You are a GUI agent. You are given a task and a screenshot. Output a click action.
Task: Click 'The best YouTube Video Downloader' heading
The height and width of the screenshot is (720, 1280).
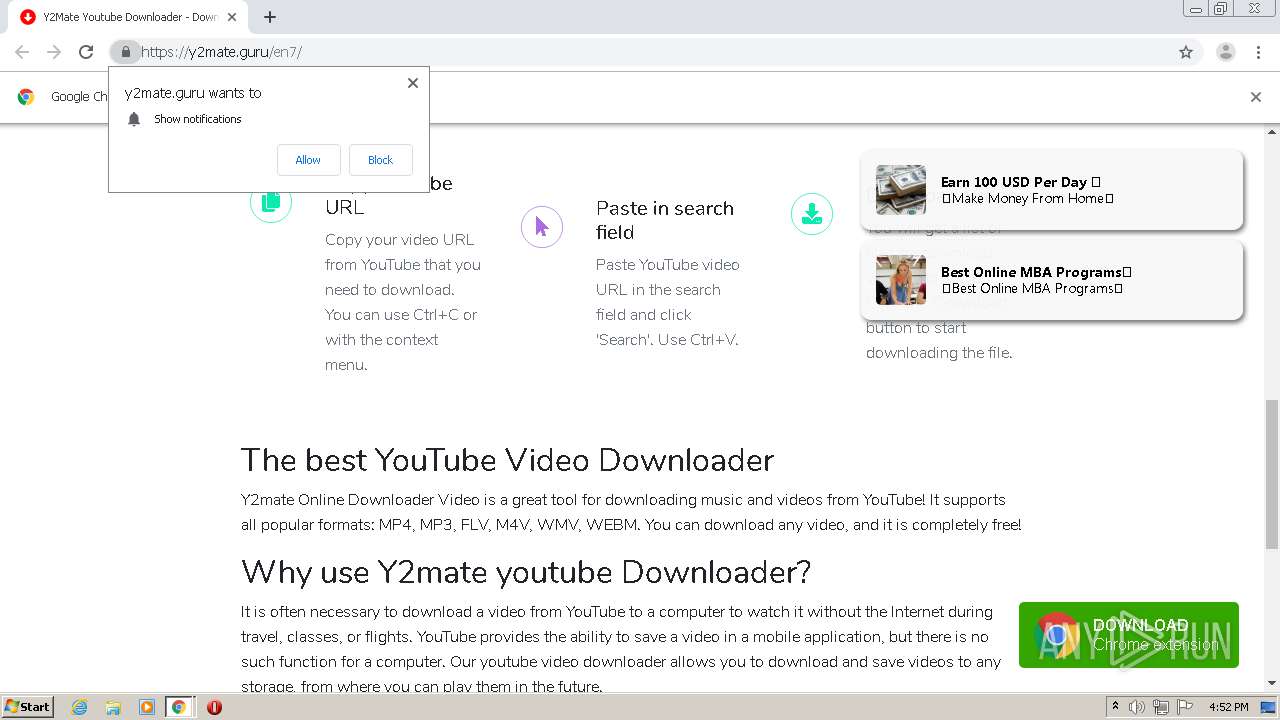click(507, 460)
